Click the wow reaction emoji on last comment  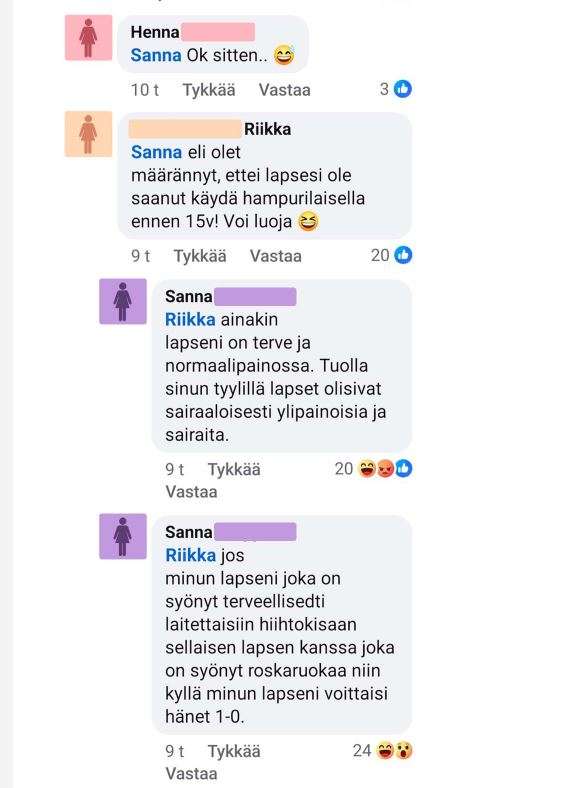403,750
